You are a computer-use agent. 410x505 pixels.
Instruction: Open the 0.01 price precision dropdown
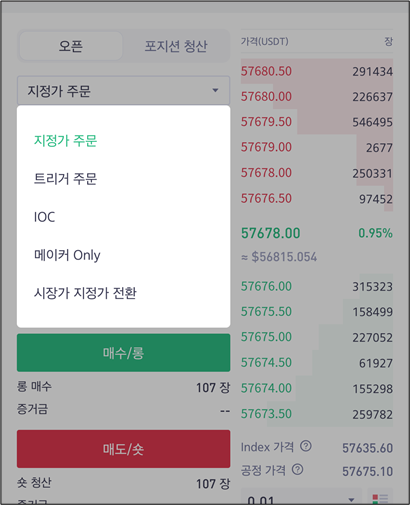(301, 499)
